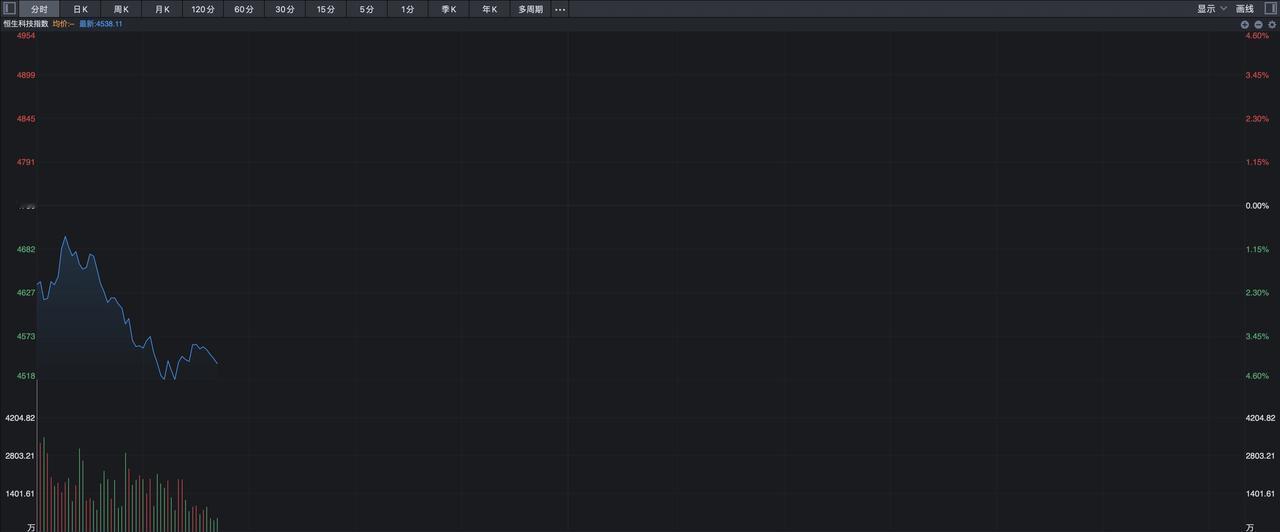Screen dimensions: 1280x532
Task: Select the 60分 period tab
Action: (244, 9)
